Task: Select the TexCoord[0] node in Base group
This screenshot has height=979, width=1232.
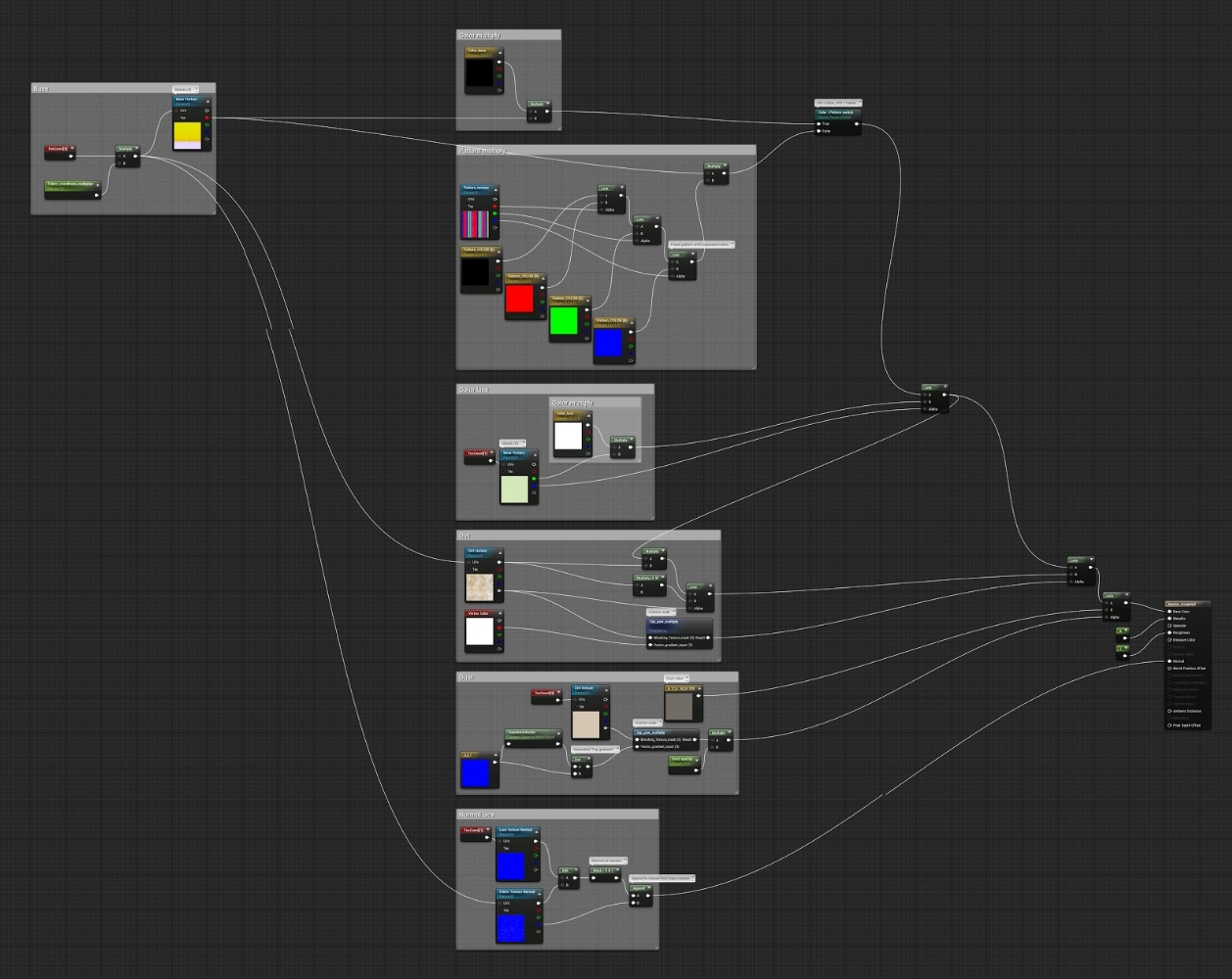Action: [60, 152]
